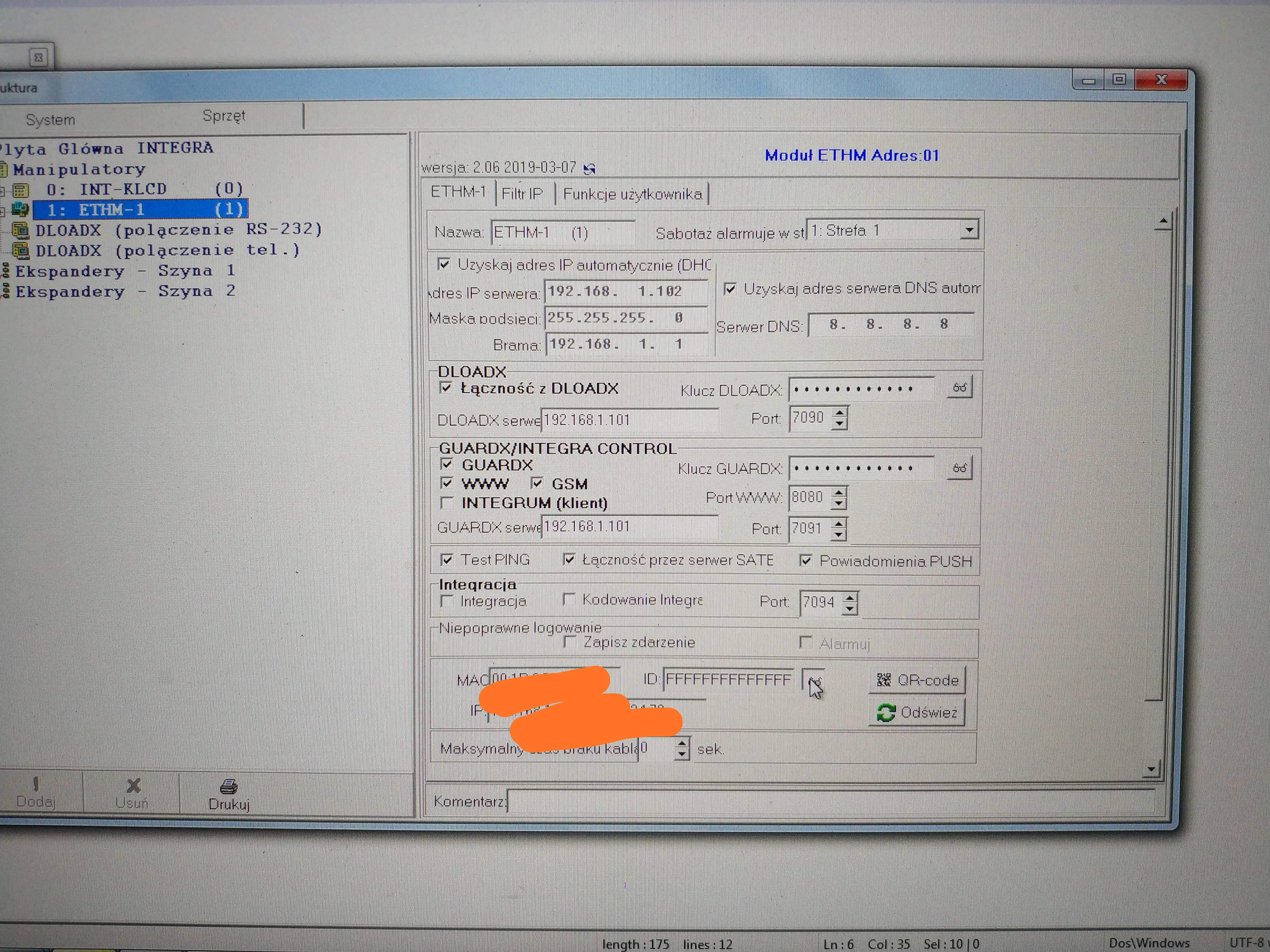Image resolution: width=1270 pixels, height=952 pixels.
Task: Click Ekspandery Szyna 2 icon
Action: pyautogui.click(x=5, y=291)
